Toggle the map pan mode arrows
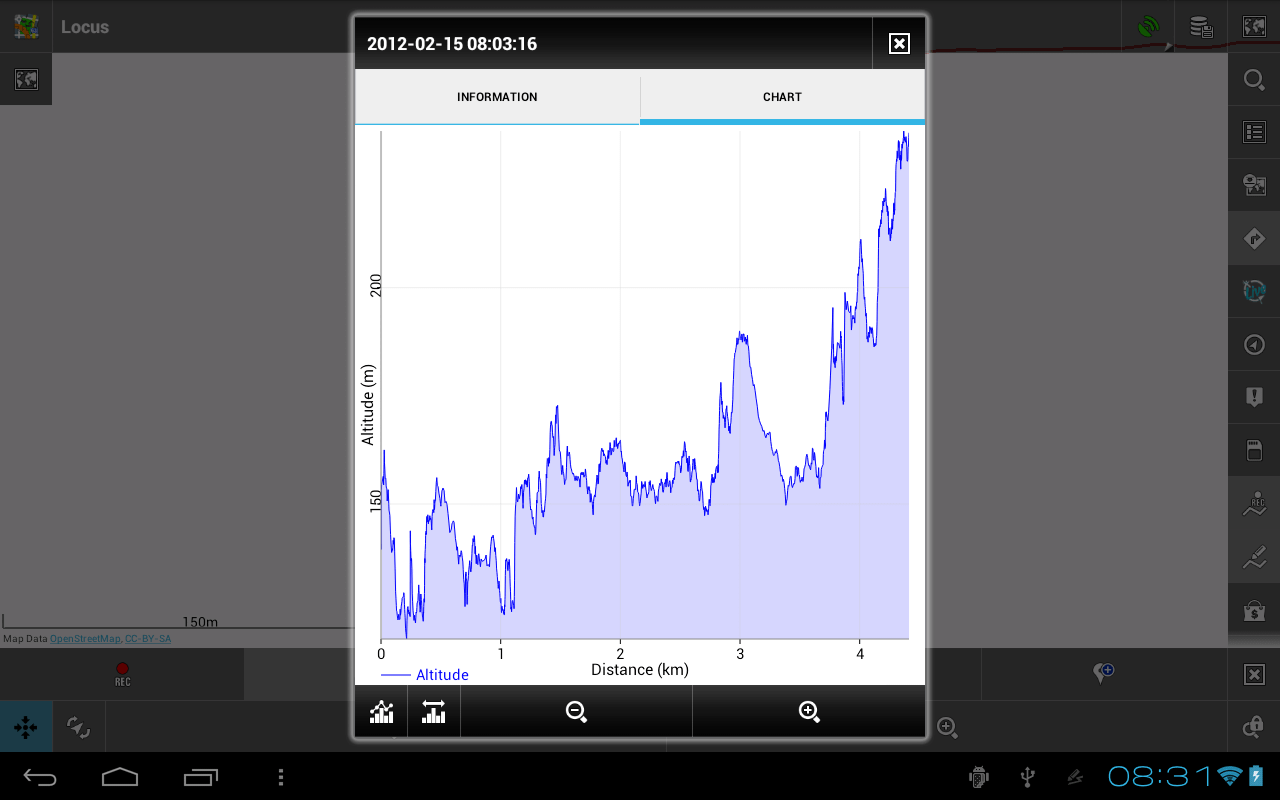 coord(26,727)
